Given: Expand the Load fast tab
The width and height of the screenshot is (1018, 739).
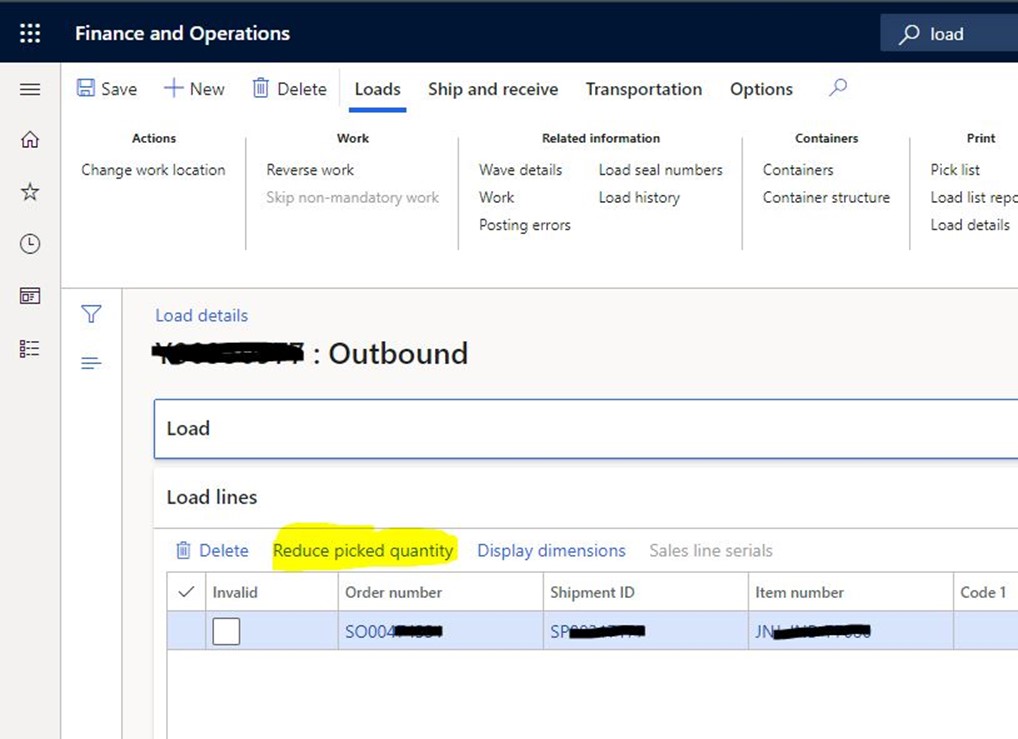Looking at the screenshot, I should 586,429.
